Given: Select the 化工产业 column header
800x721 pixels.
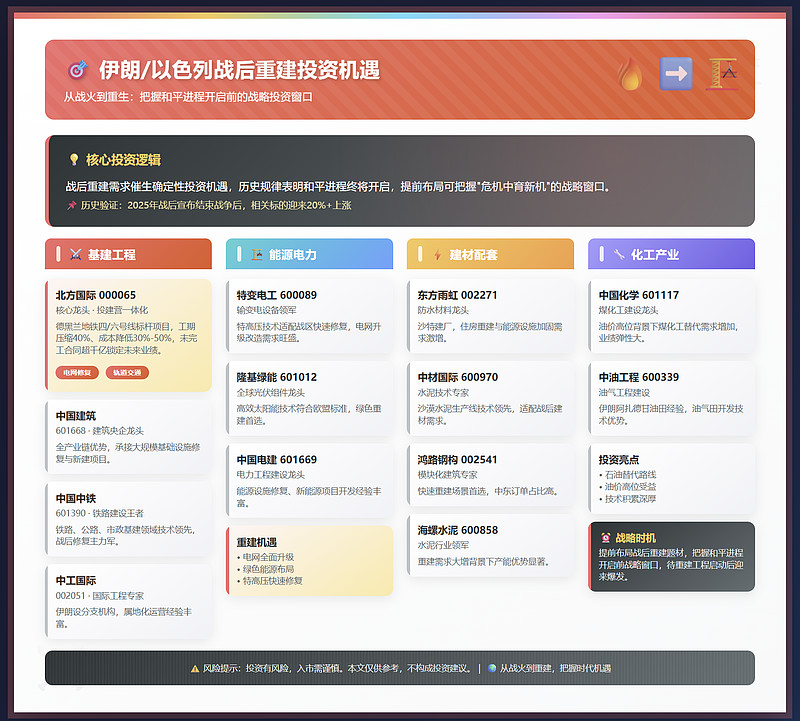Looking at the screenshot, I should [x=671, y=254].
